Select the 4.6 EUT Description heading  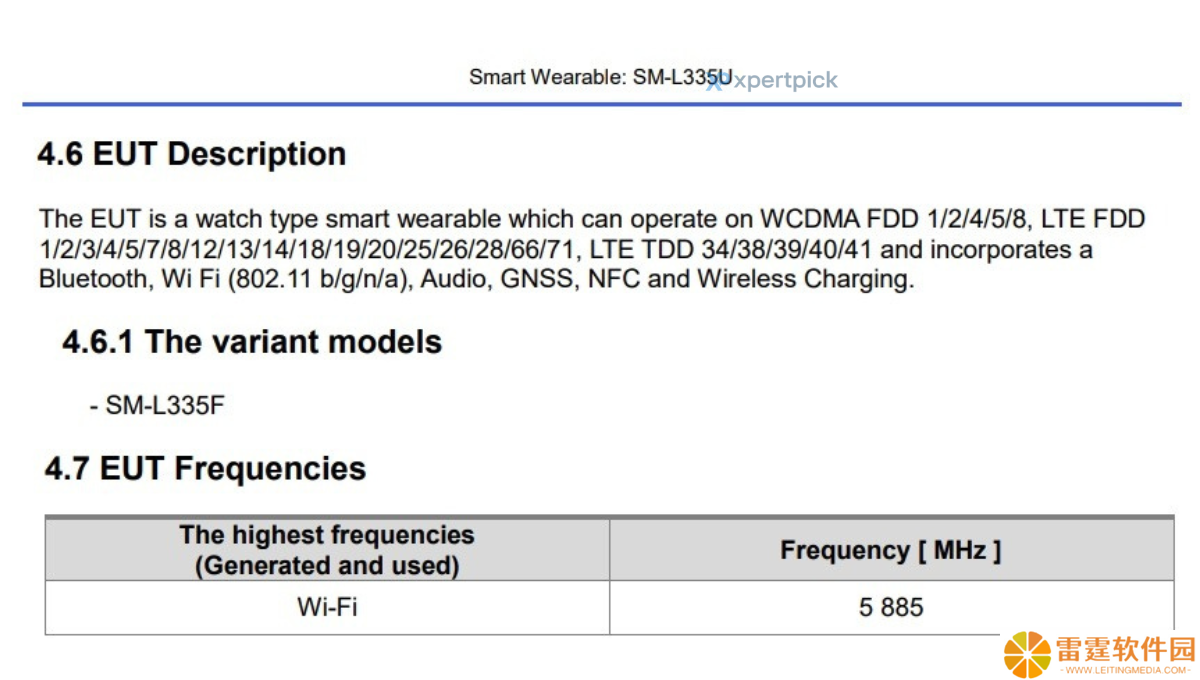(192, 154)
